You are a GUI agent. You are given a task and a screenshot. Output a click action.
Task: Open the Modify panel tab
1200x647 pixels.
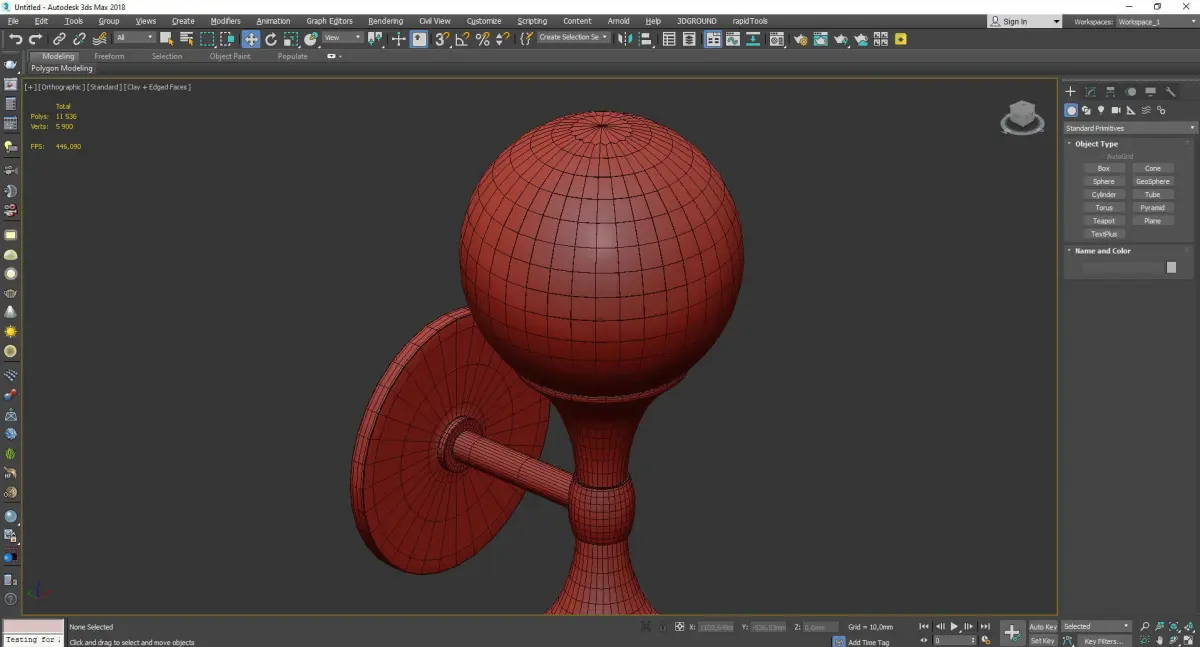pos(1091,92)
